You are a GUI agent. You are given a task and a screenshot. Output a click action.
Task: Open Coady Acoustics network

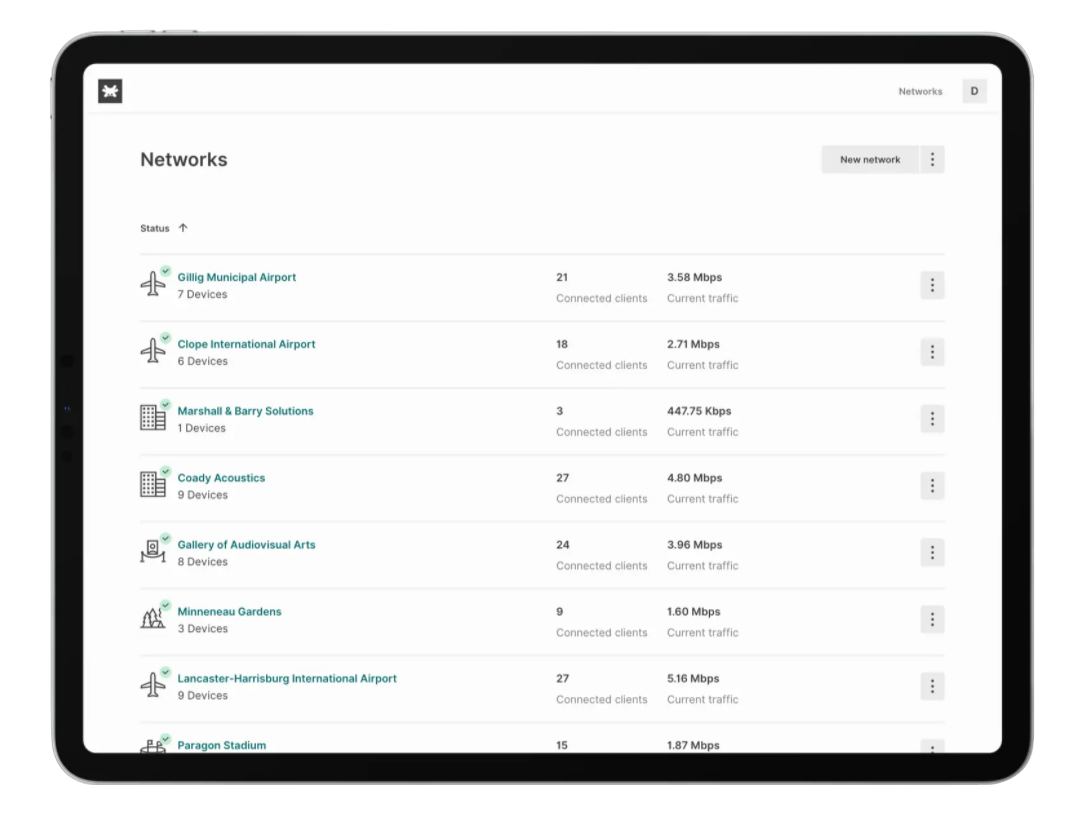coord(221,478)
